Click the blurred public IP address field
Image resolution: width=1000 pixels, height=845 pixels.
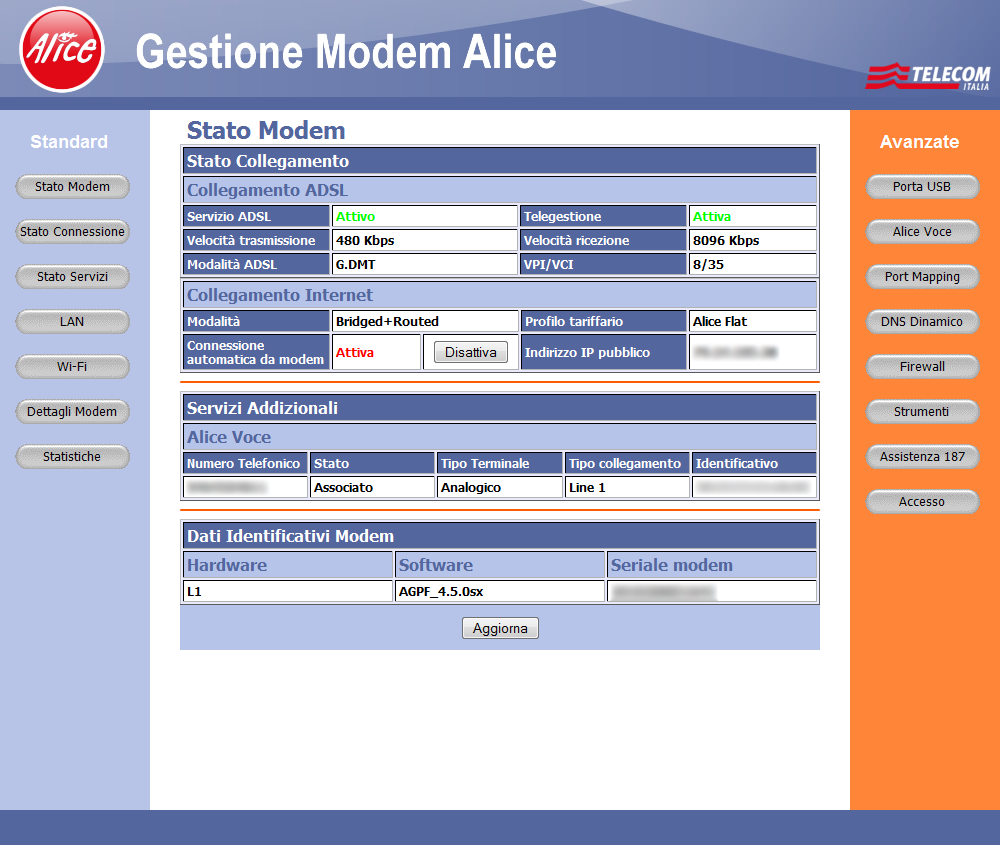coord(752,353)
